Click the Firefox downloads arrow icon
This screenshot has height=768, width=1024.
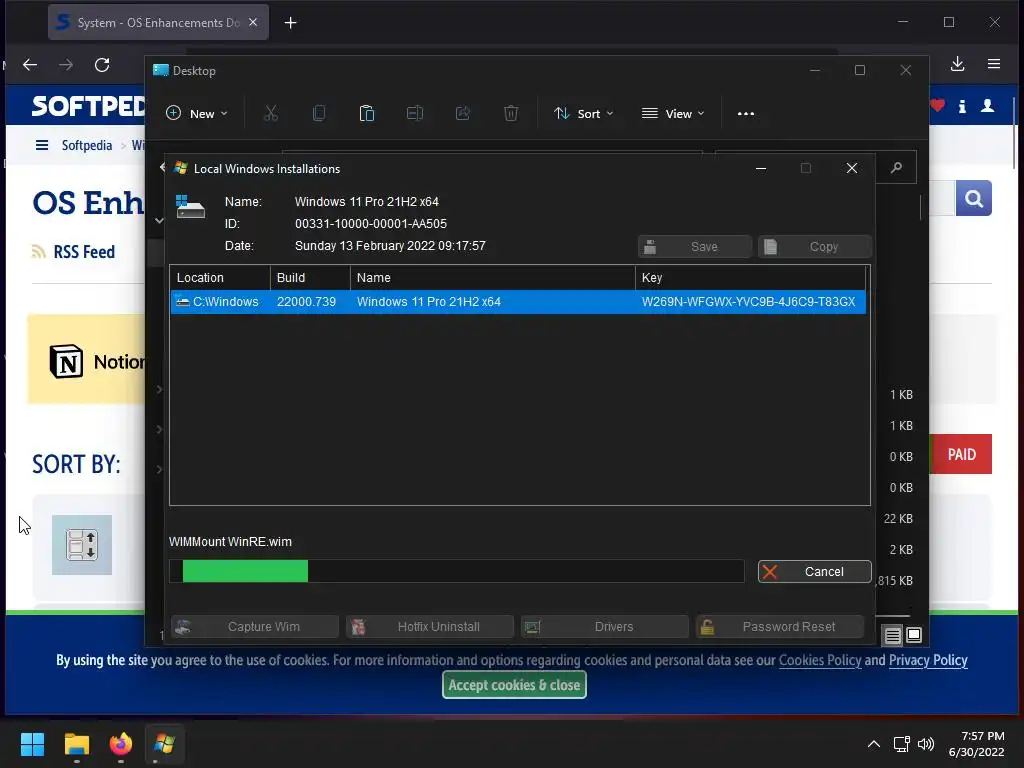[957, 64]
